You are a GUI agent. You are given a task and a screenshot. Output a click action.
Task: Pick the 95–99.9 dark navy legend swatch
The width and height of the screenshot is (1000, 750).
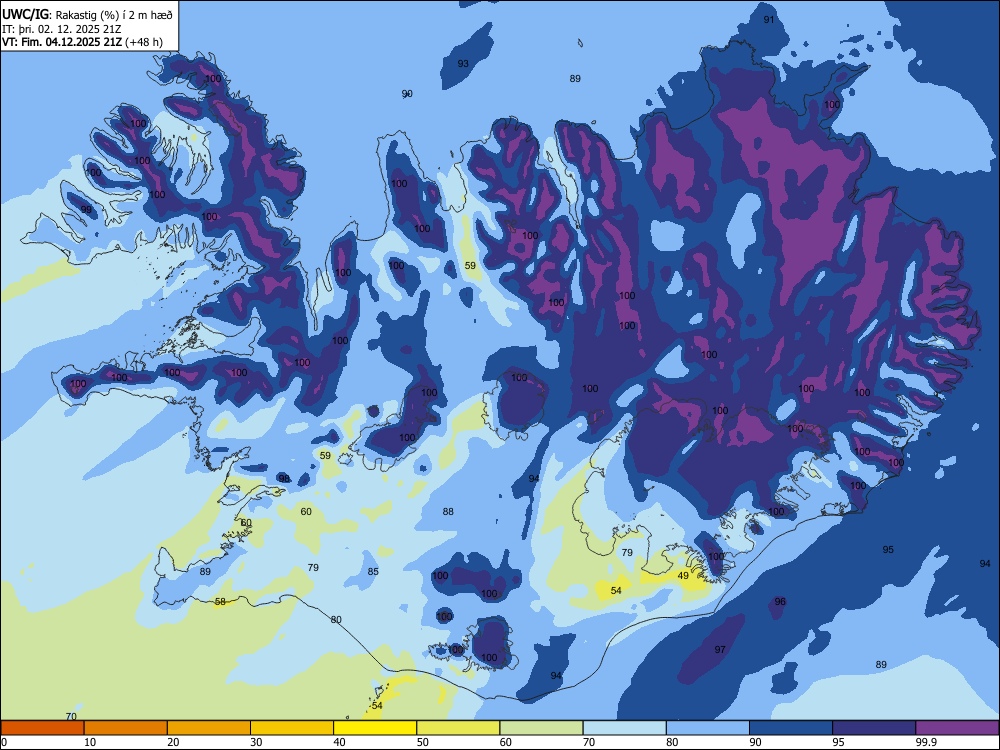tap(874, 728)
